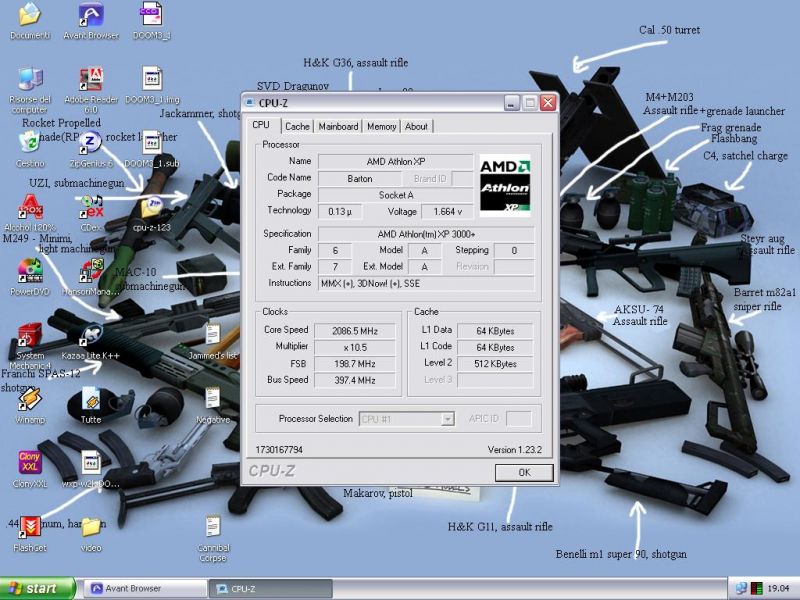The width and height of the screenshot is (800, 600).
Task: Launch the ZipGenius 6 shortcut
Action: [91, 143]
